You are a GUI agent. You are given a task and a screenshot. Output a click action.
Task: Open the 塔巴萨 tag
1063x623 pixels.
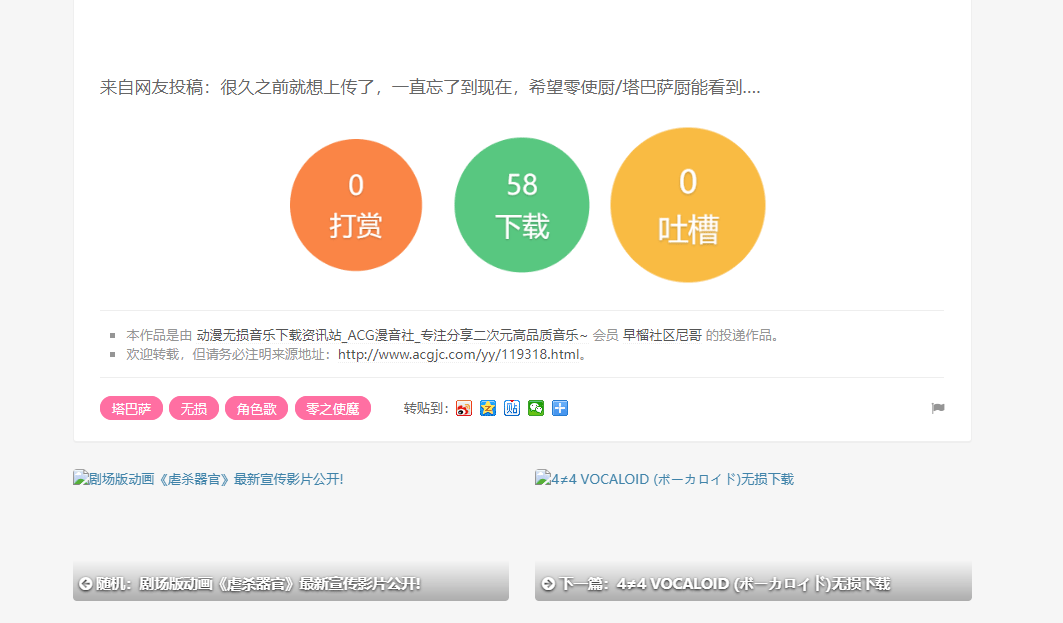(131, 408)
